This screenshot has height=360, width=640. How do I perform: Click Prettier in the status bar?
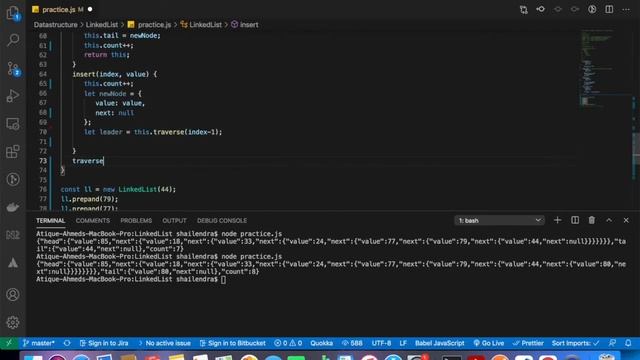528,343
